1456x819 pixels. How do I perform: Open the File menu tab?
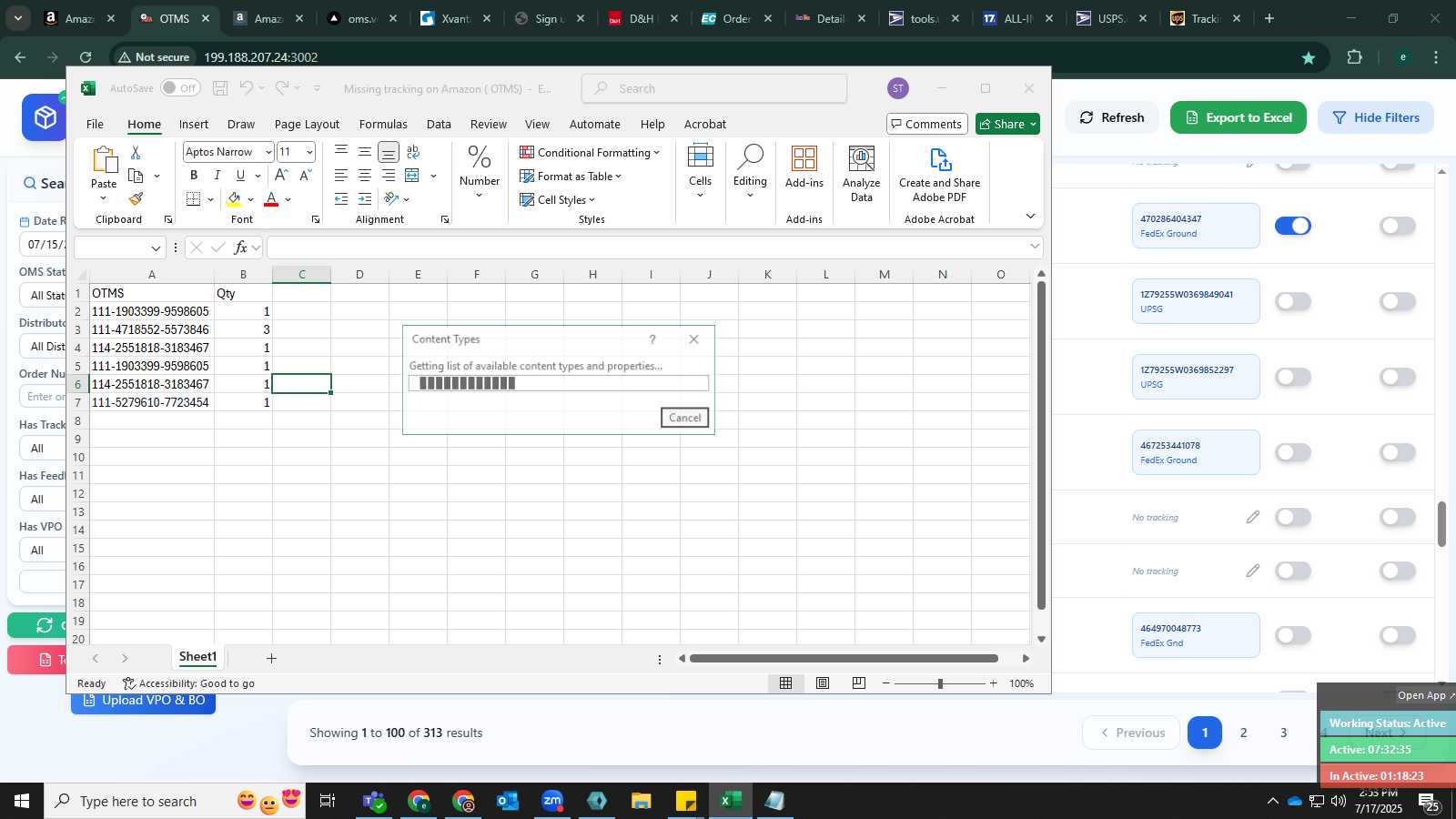pyautogui.click(x=95, y=124)
